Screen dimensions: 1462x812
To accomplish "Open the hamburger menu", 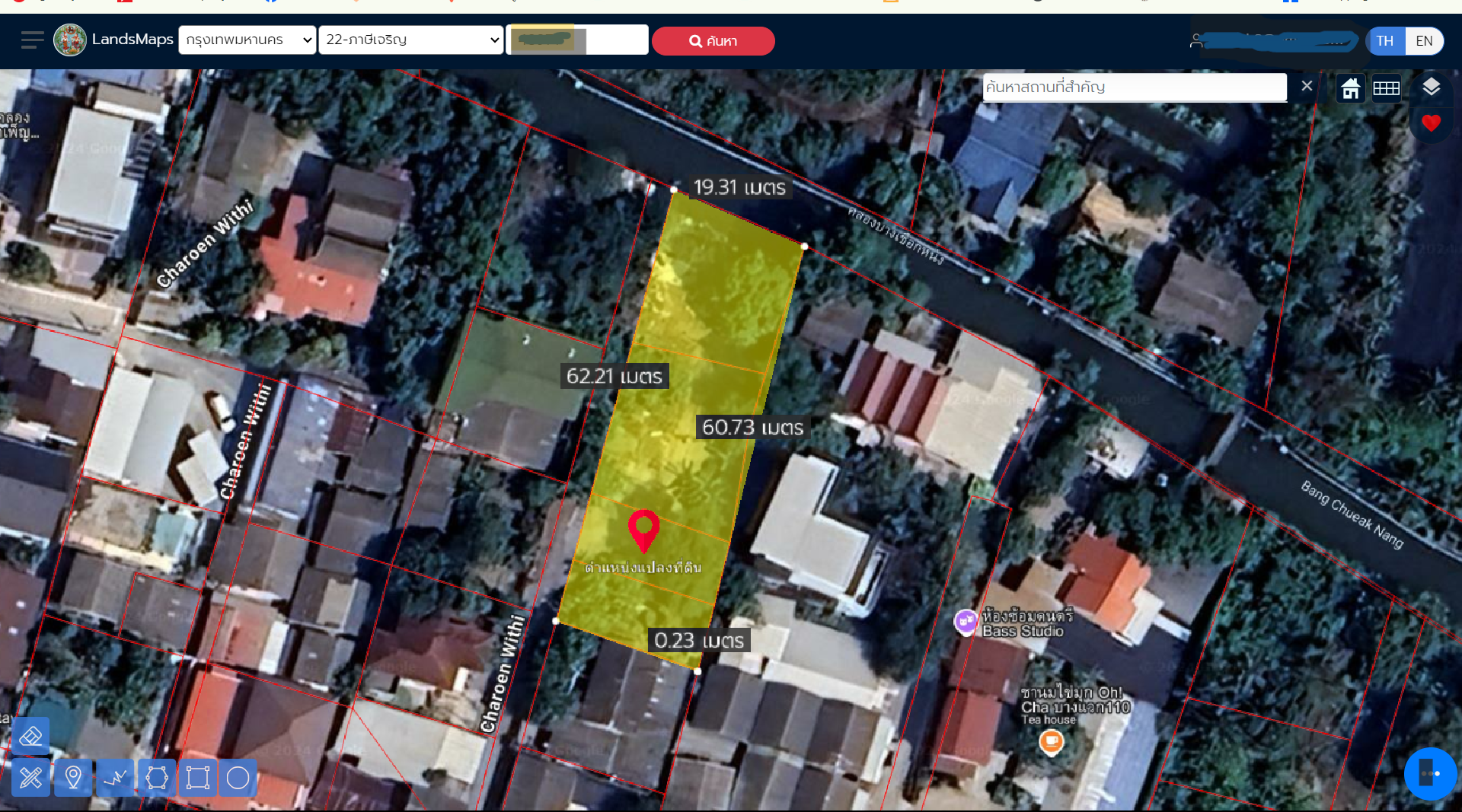I will point(32,40).
